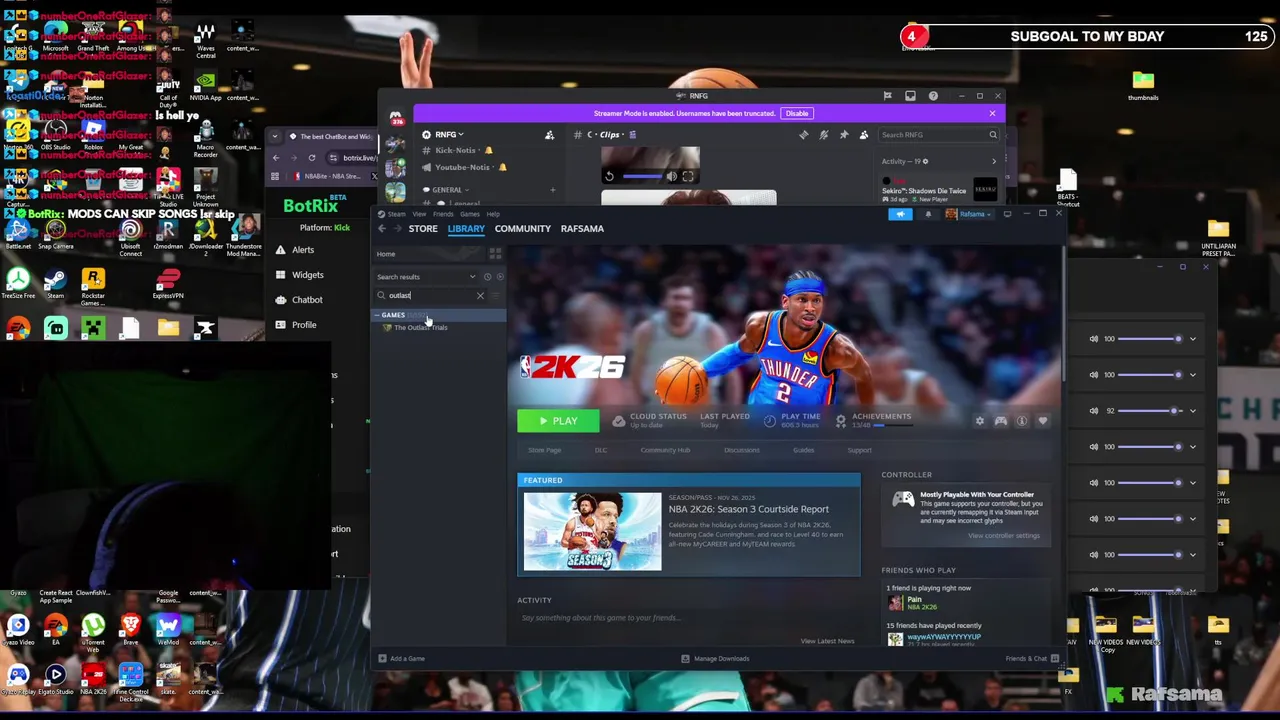Open Discord notification settings icon
This screenshot has height=720, width=1280.
click(x=824, y=135)
